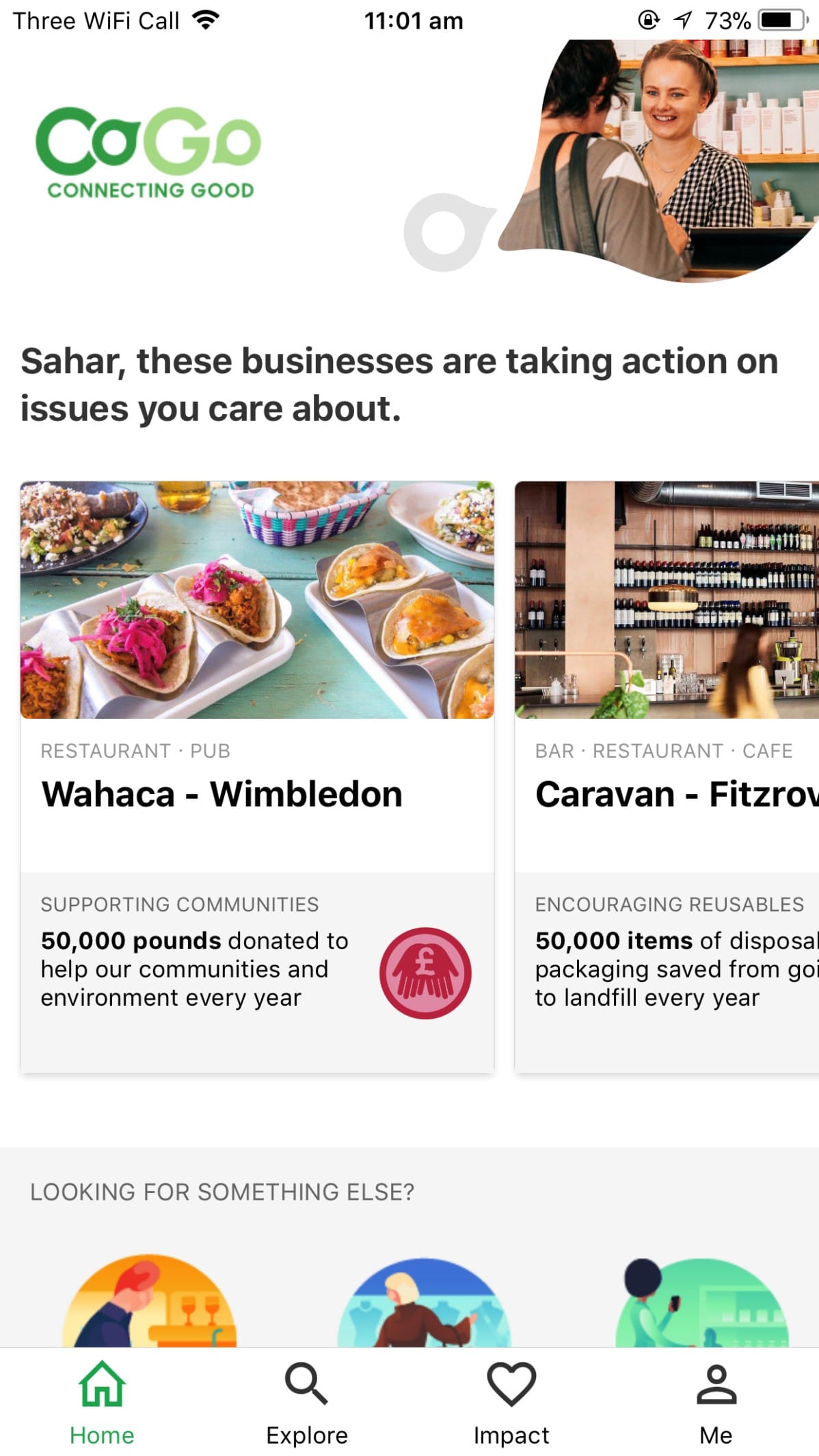Tap the grey CoGo speech-bubble icon

click(446, 232)
